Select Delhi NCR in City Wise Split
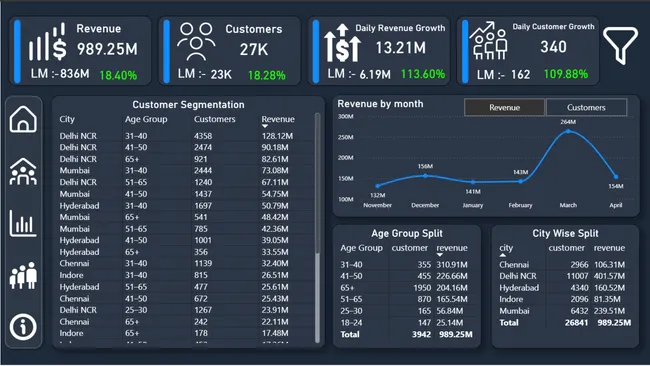650x366 pixels. point(518,276)
